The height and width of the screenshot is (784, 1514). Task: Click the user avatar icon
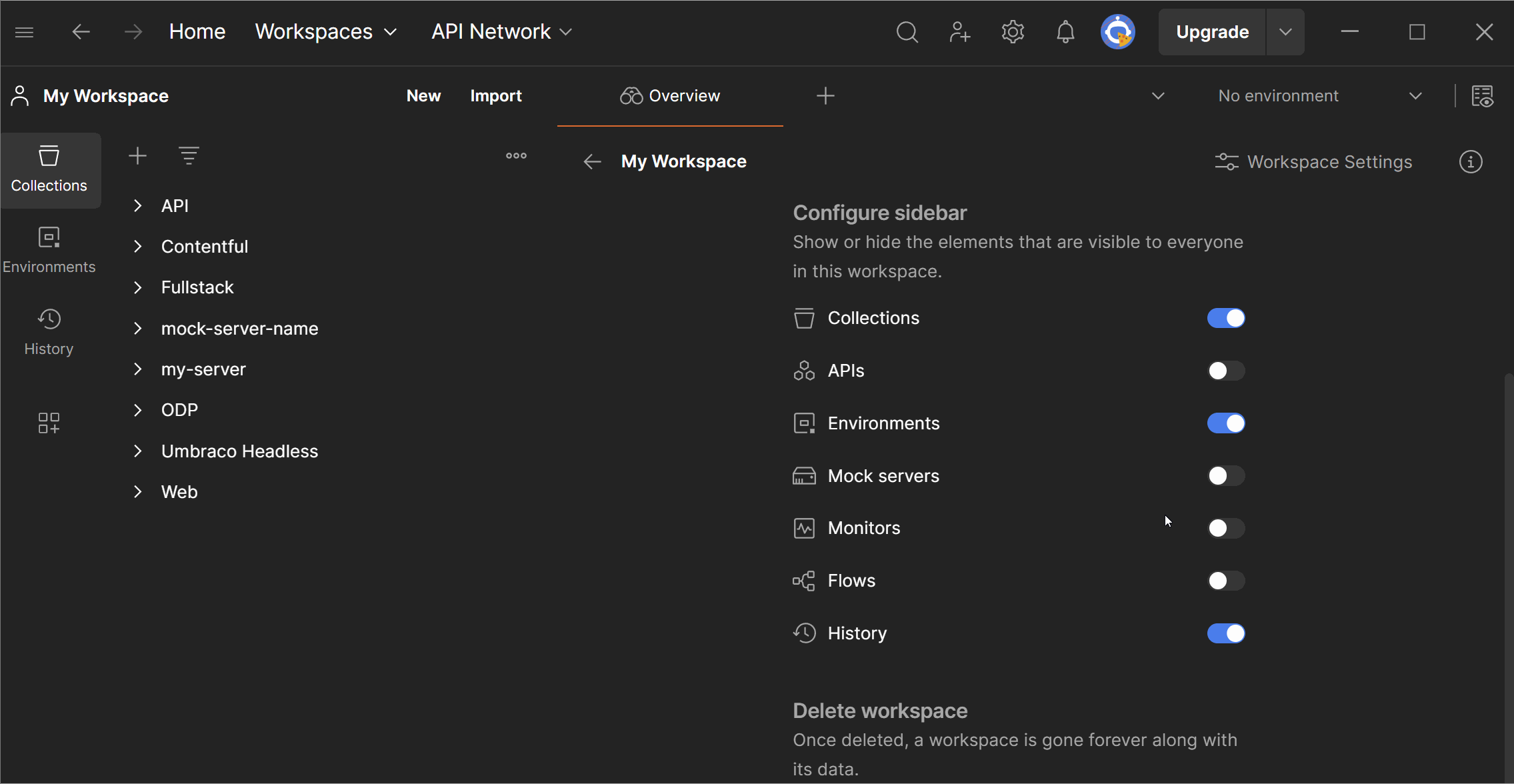point(1118,32)
